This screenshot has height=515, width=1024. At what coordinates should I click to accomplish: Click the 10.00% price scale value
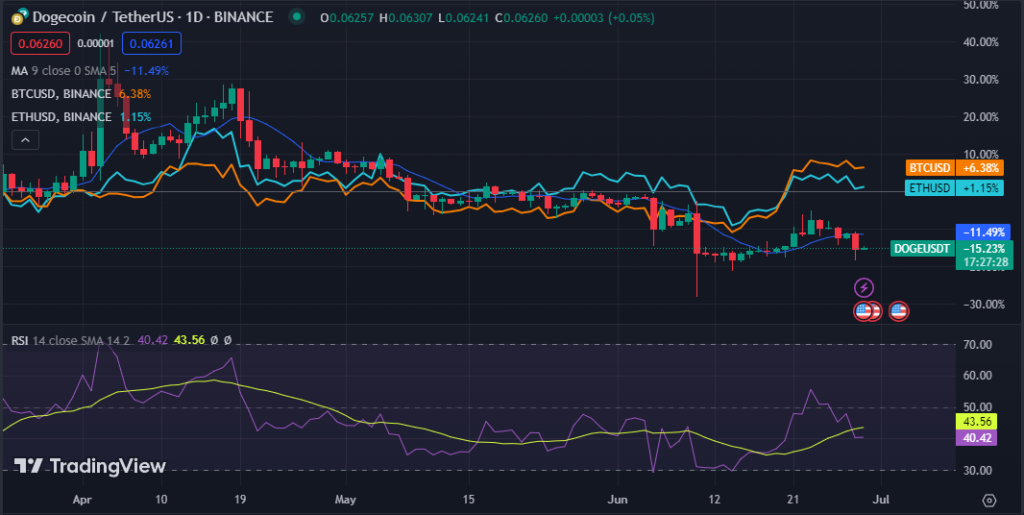click(x=981, y=154)
